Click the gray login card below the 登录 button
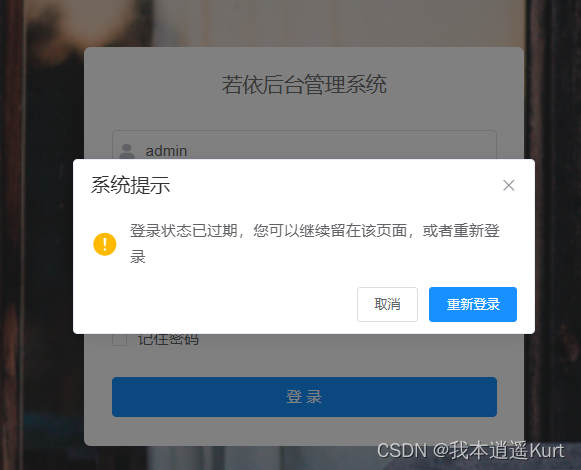The width and height of the screenshot is (581, 470). coord(304,431)
